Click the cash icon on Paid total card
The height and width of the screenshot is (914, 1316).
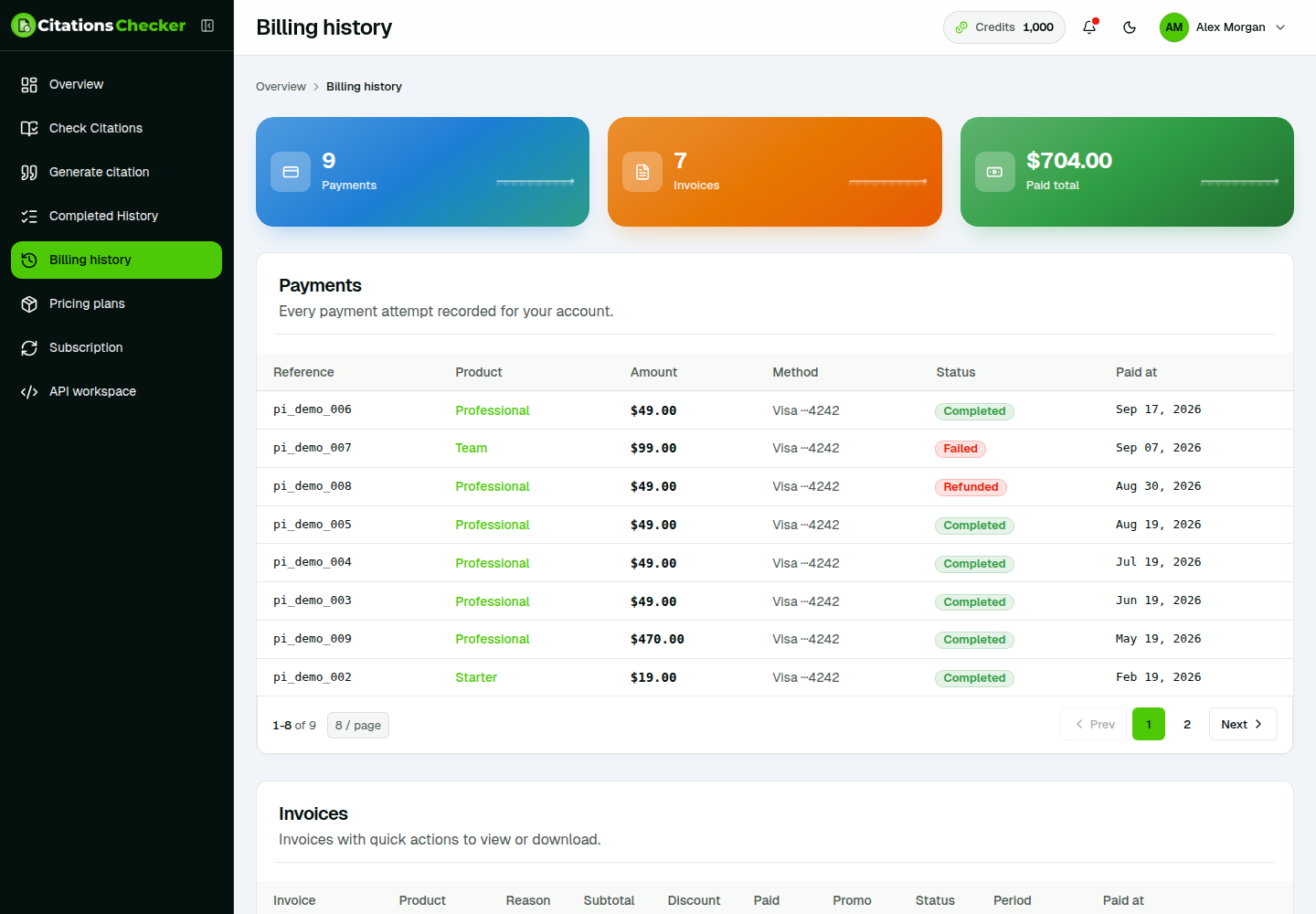995,172
